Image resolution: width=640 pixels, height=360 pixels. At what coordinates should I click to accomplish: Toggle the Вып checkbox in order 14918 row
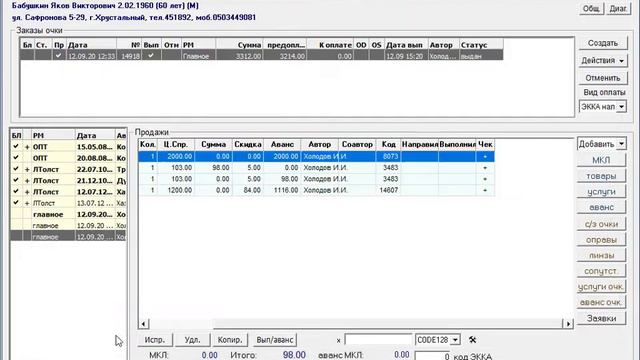[151, 56]
